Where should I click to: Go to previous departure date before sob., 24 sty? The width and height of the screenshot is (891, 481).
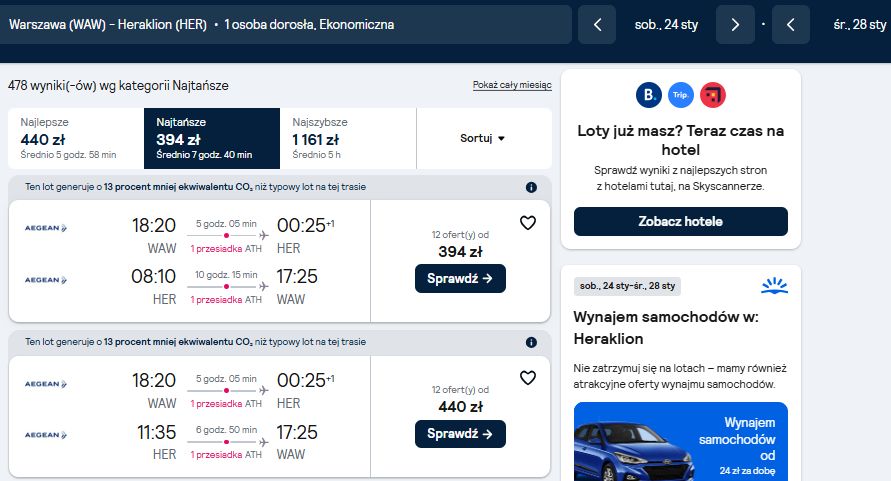[x=597, y=24]
